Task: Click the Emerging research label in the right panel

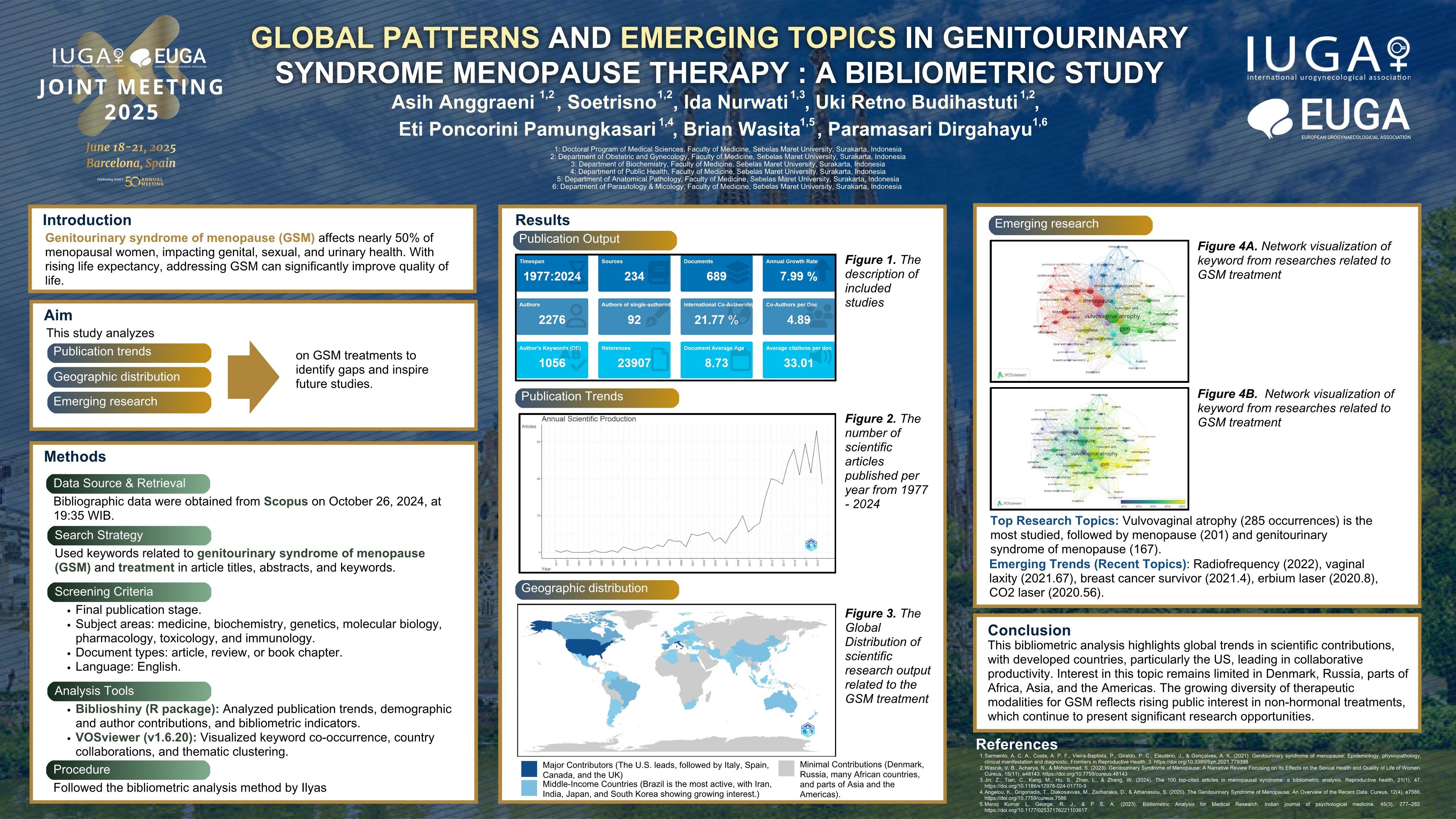Action: coord(1070,224)
